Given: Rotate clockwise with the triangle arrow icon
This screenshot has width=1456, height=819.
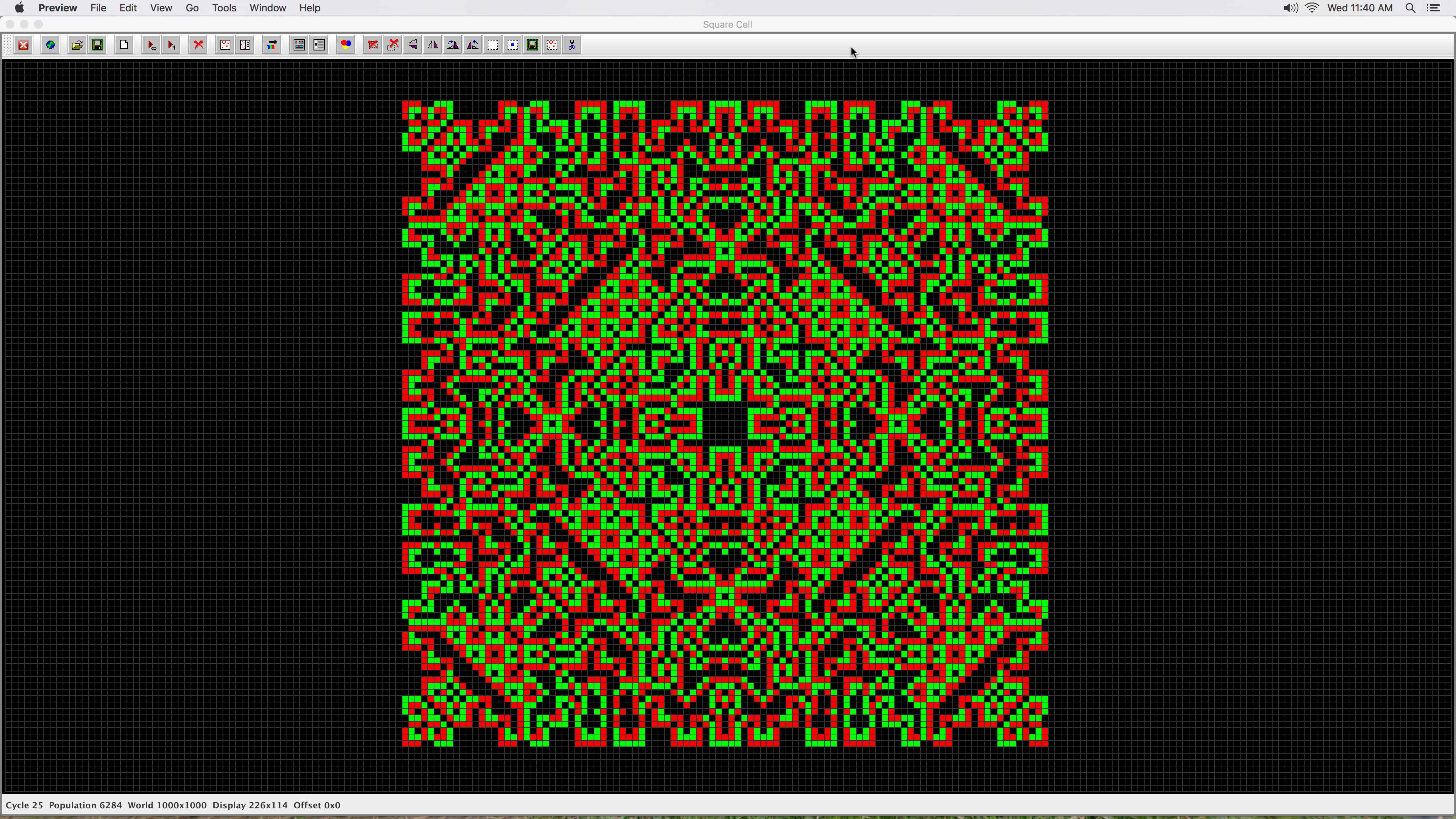Looking at the screenshot, I should point(453,45).
